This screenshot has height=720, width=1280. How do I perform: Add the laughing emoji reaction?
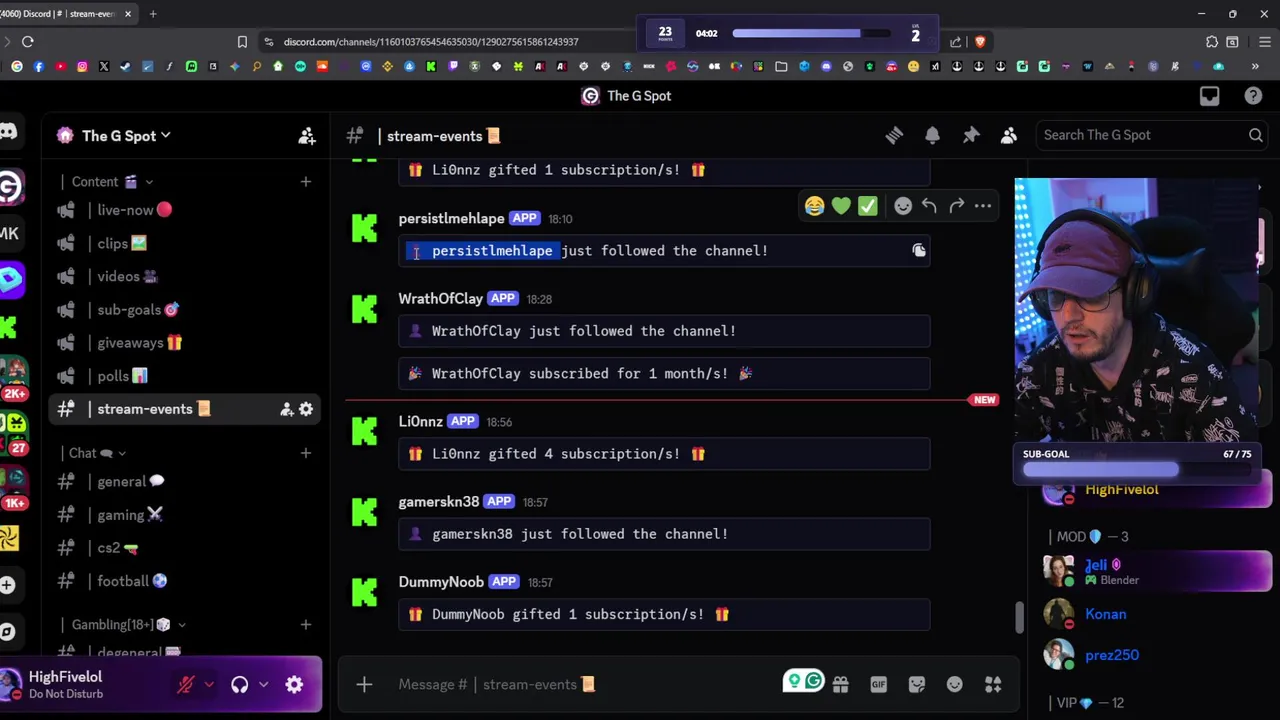click(x=814, y=206)
